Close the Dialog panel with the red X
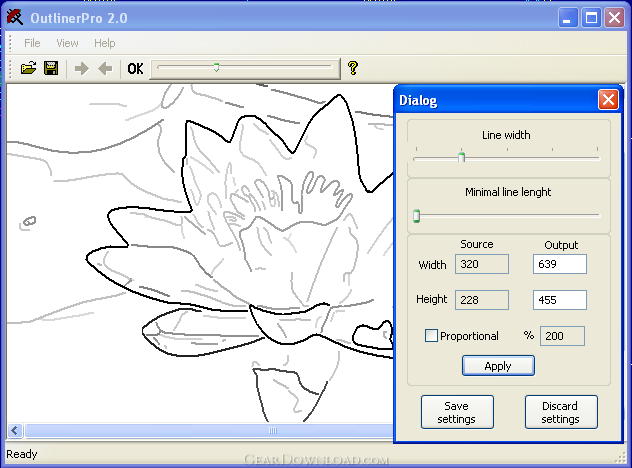This screenshot has width=632, height=468. (x=608, y=100)
